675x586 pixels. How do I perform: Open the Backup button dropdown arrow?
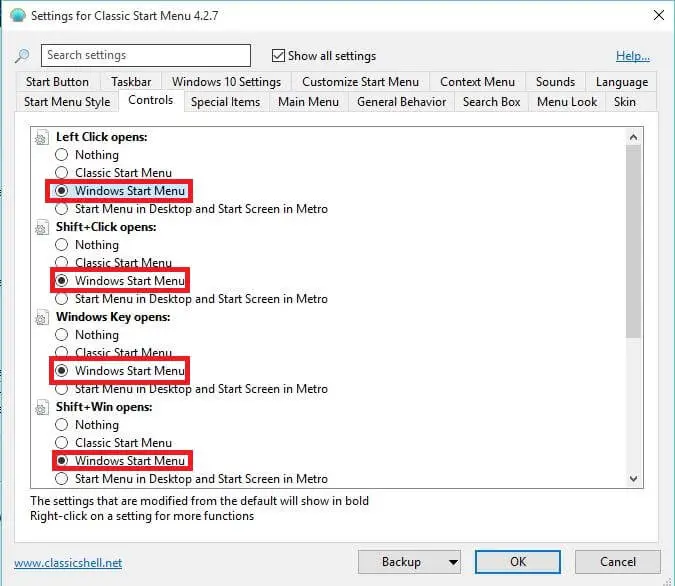[453, 562]
